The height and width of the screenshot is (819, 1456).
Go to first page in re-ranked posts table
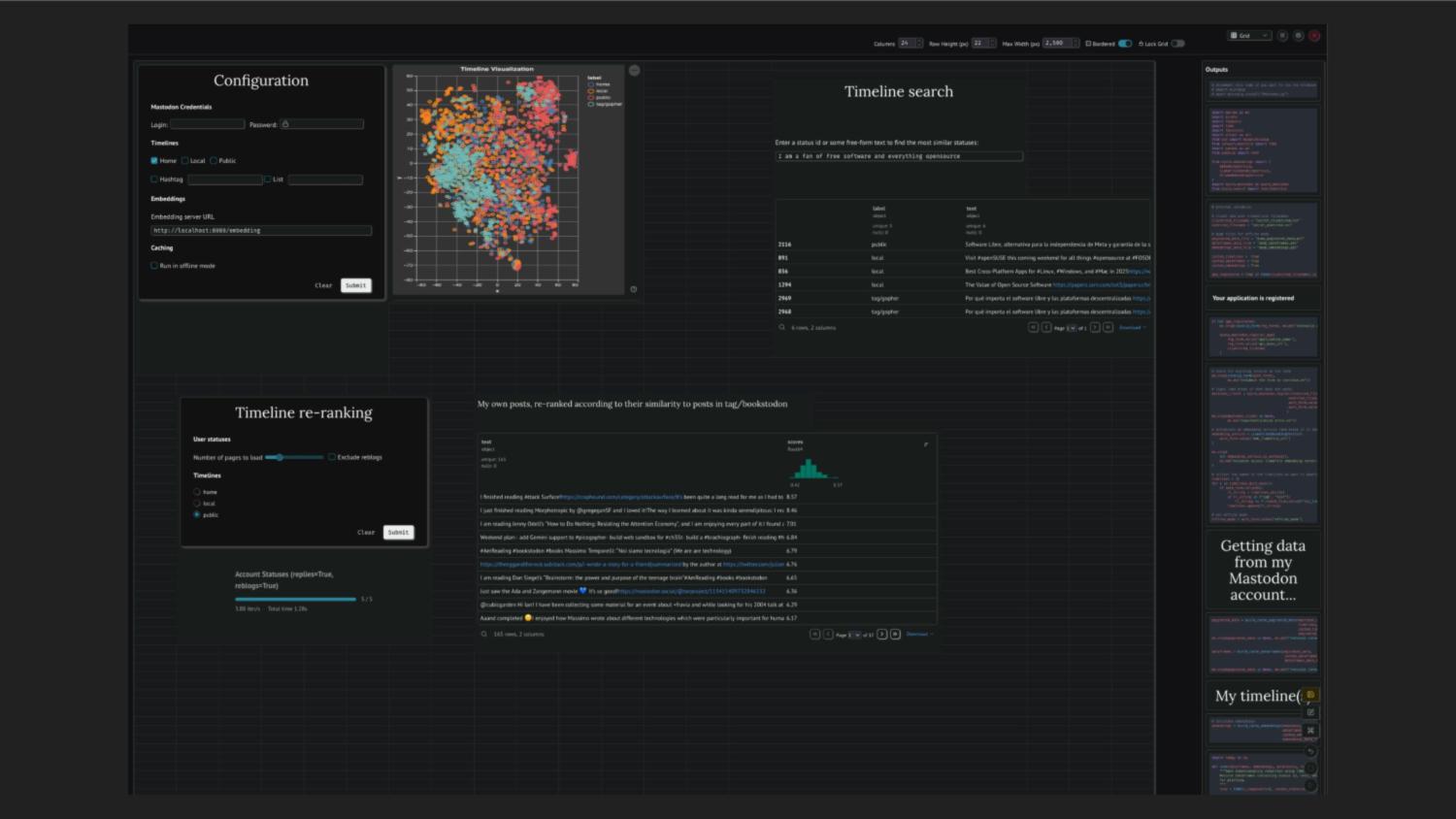(815, 635)
